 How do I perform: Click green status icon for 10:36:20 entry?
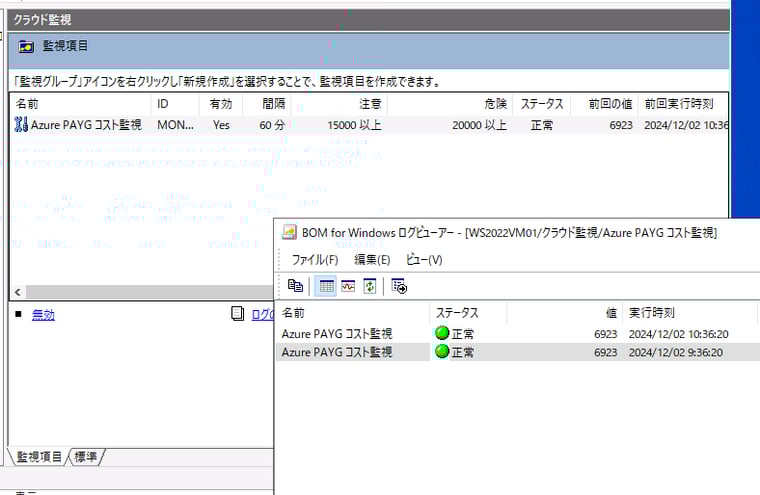point(442,333)
